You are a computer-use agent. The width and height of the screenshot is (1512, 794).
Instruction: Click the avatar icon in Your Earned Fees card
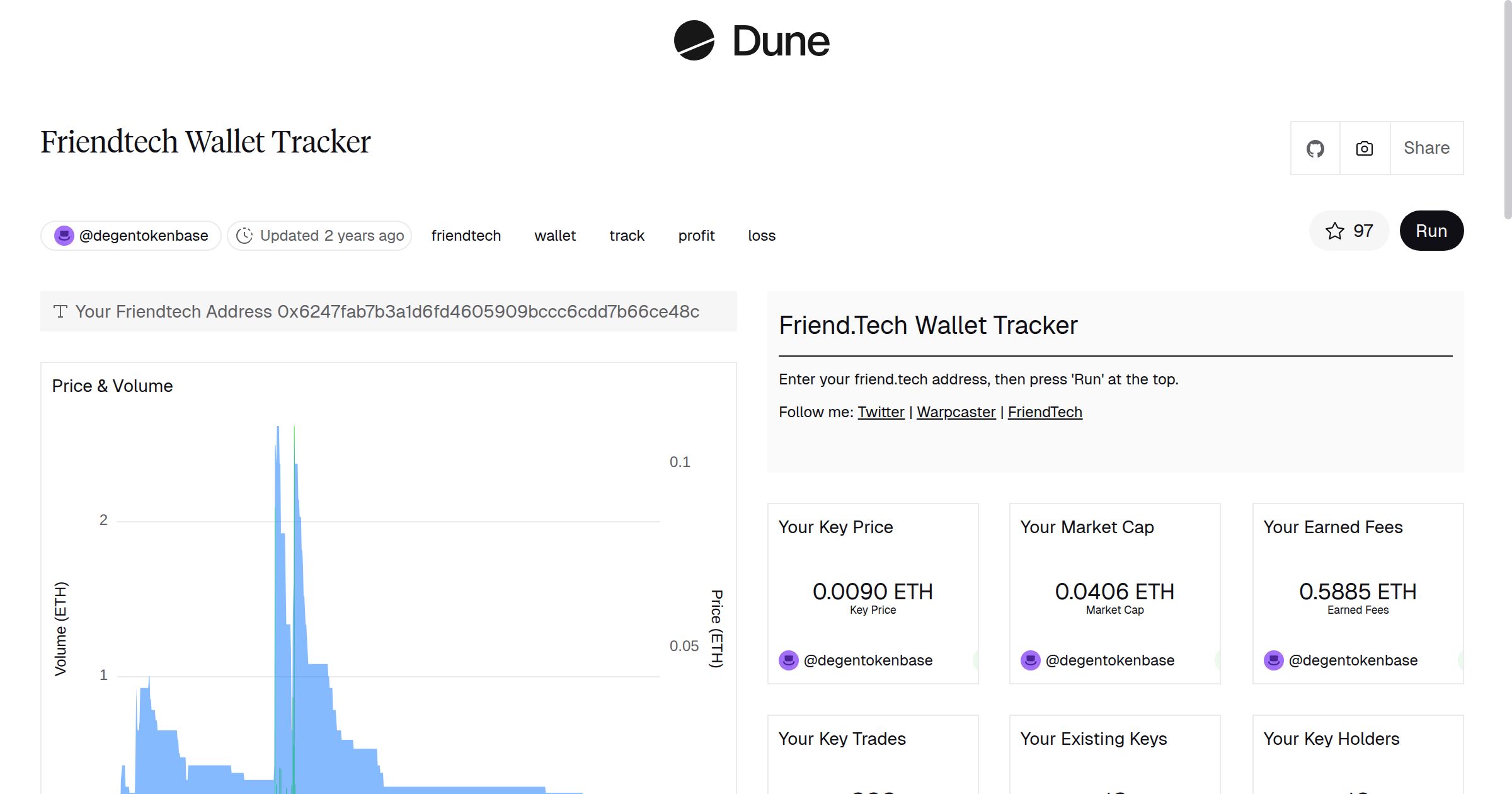[x=1273, y=660]
